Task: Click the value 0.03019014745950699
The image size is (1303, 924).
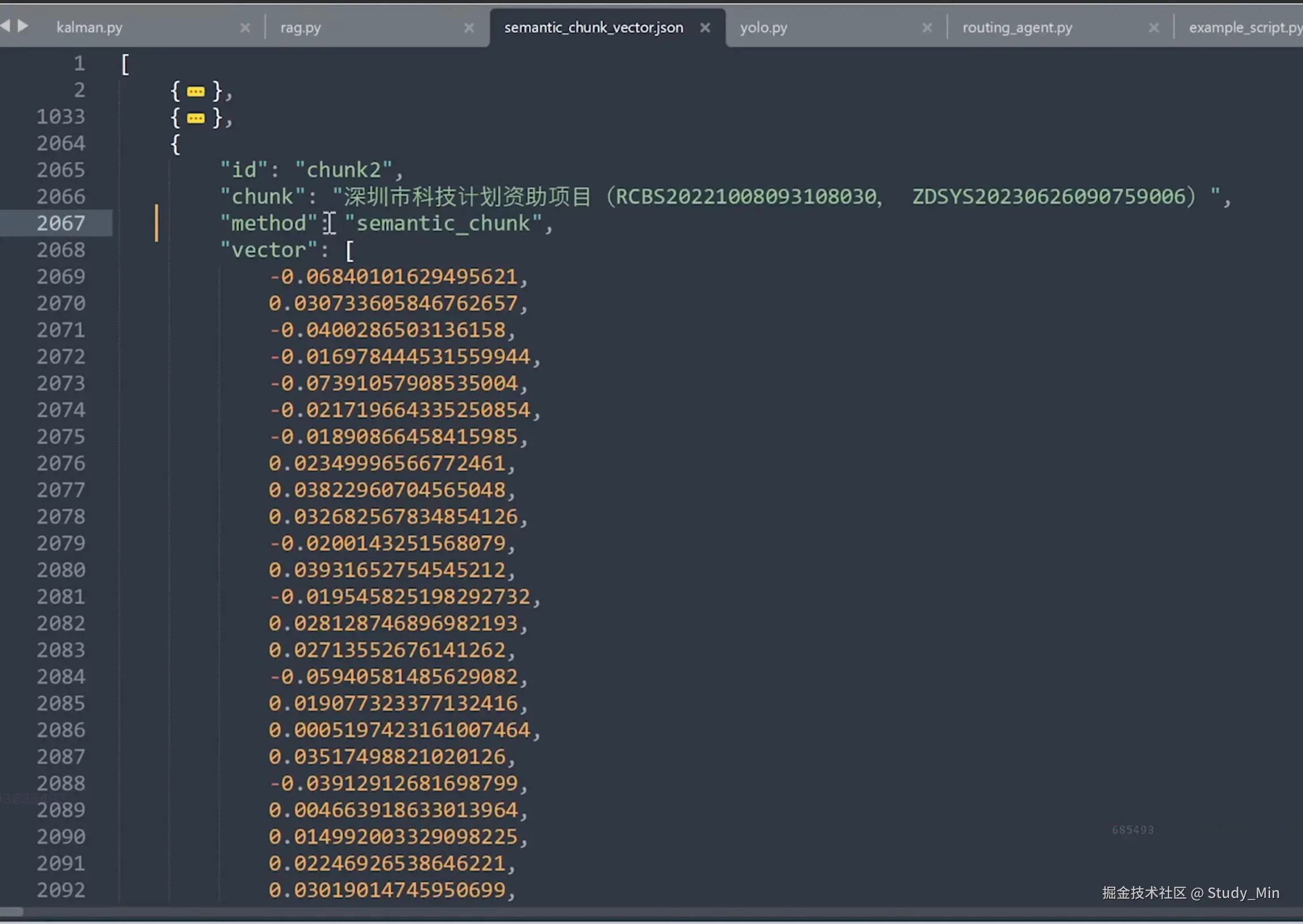Action: [x=387, y=891]
